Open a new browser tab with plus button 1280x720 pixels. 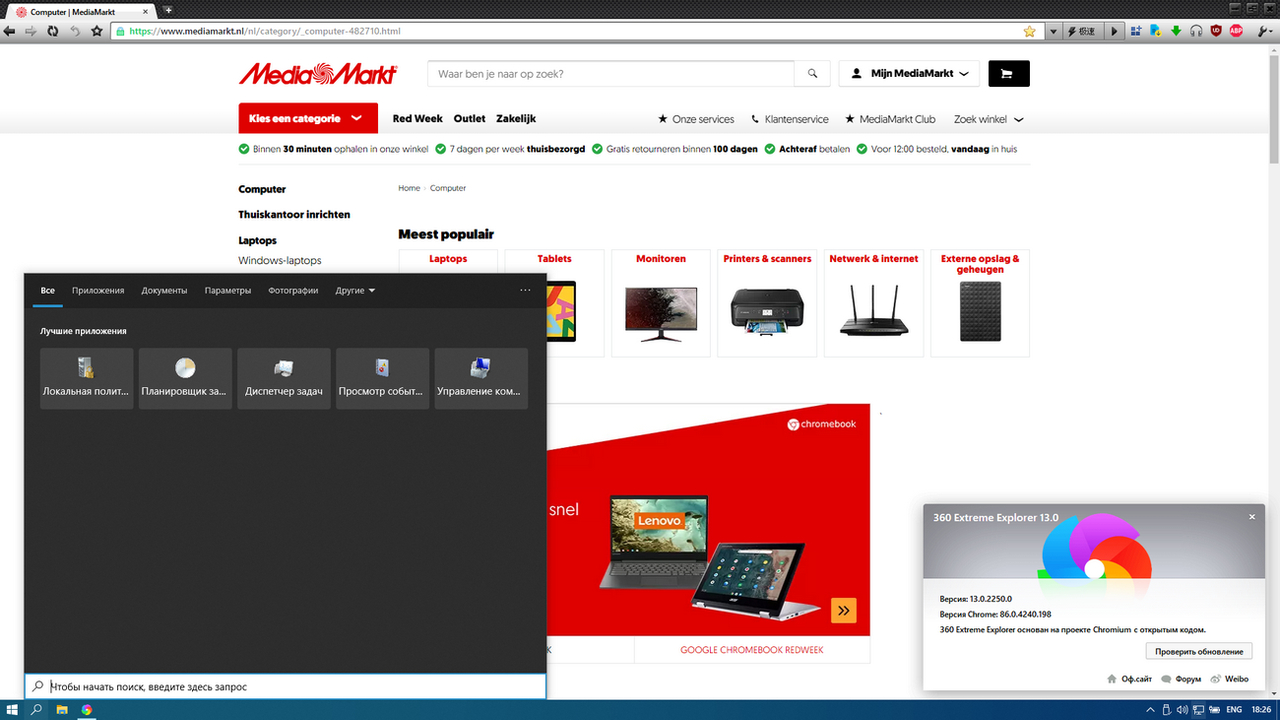168,10
